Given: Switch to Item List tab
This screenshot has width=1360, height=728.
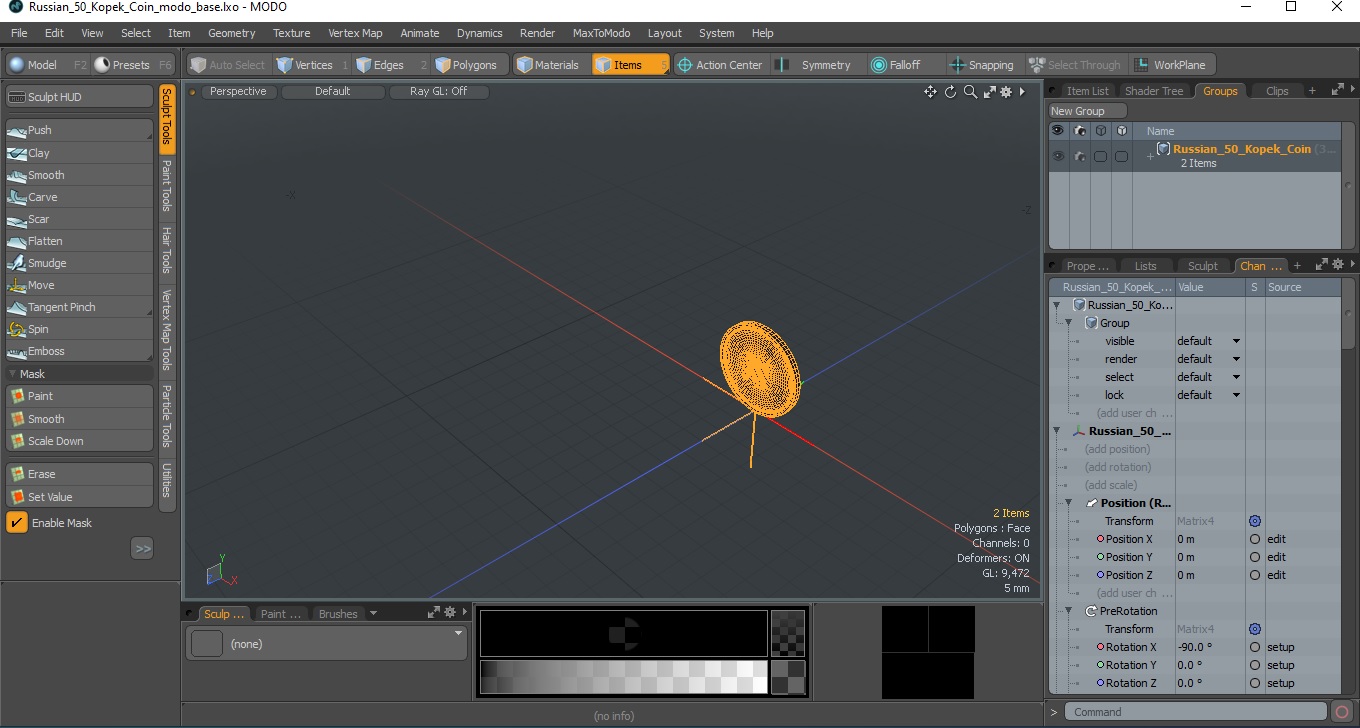Looking at the screenshot, I should (x=1087, y=91).
